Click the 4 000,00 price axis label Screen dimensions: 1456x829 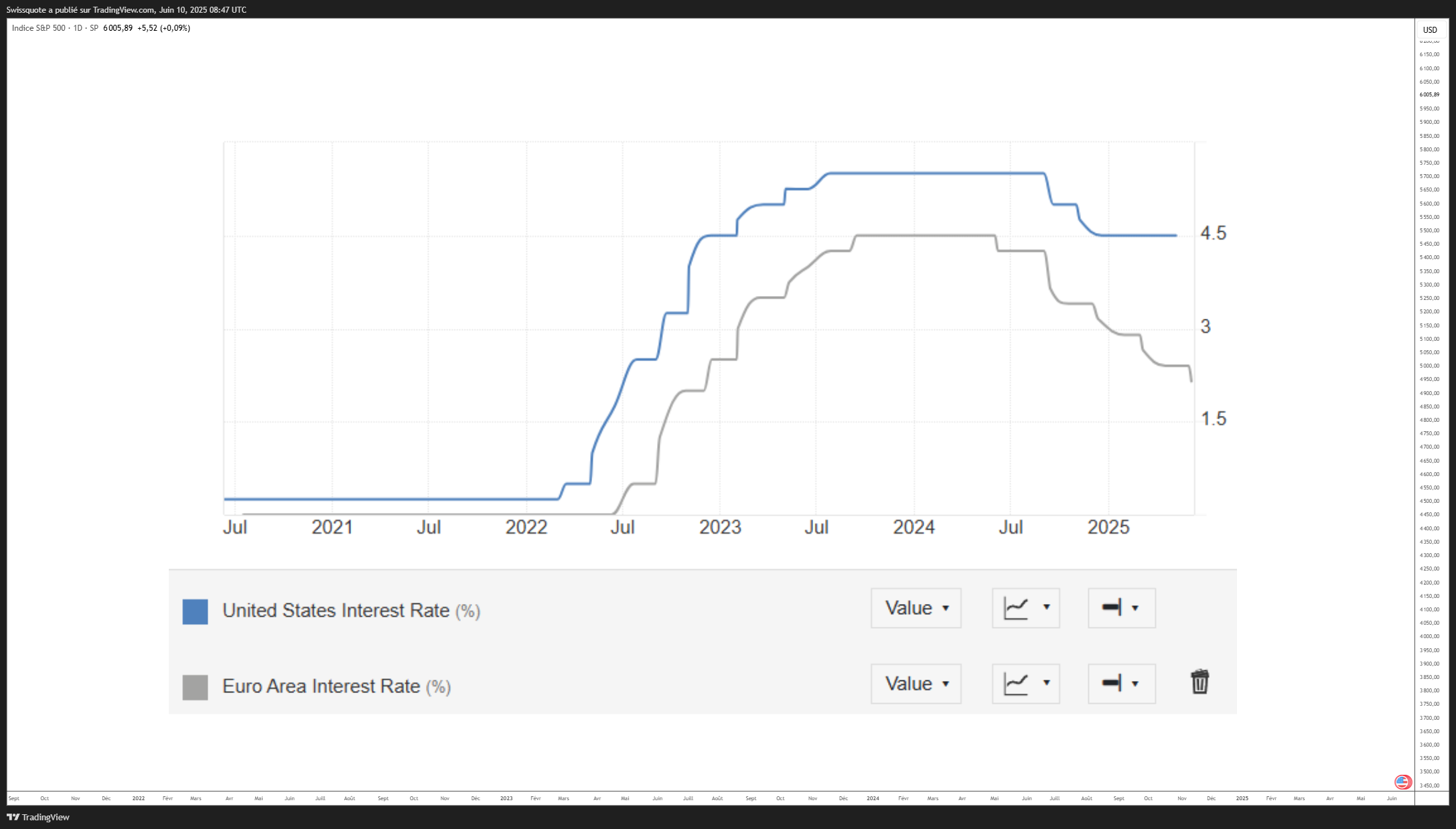(x=1429, y=636)
